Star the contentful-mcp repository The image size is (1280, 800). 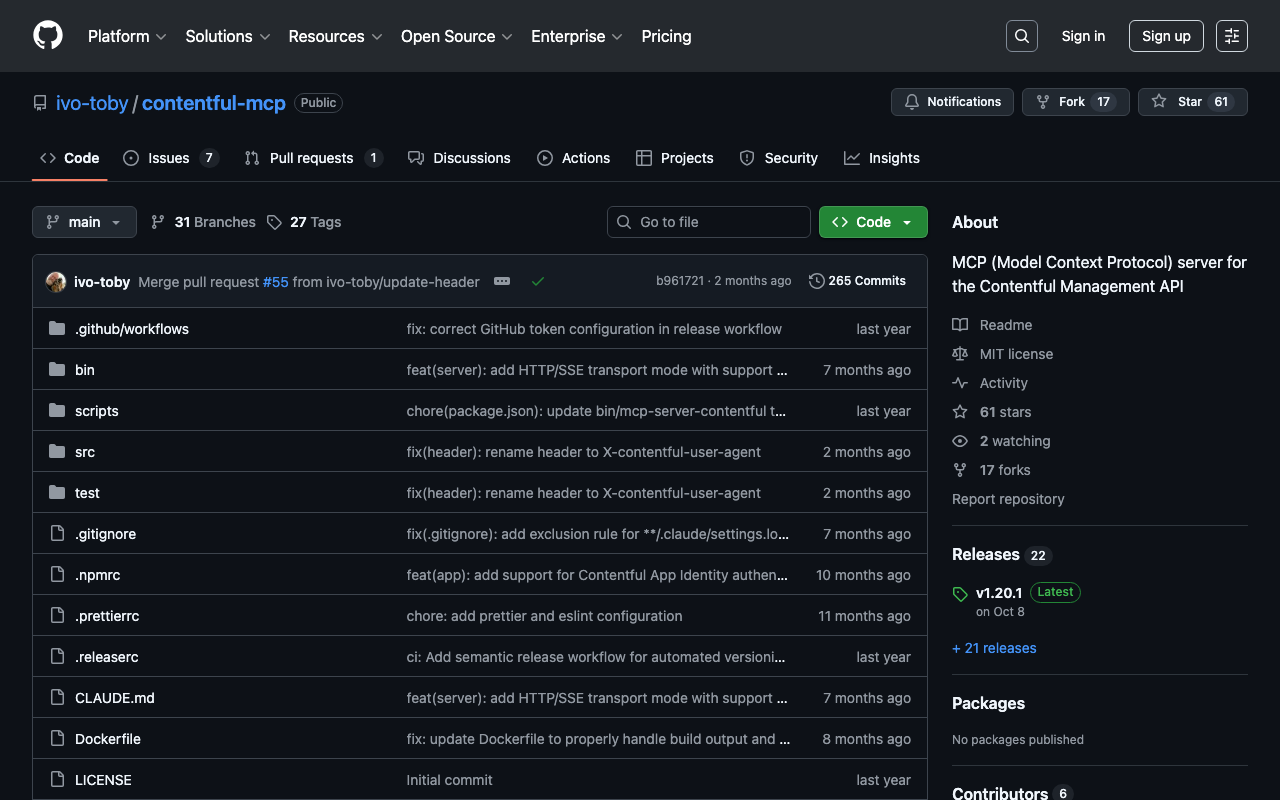(1192, 102)
